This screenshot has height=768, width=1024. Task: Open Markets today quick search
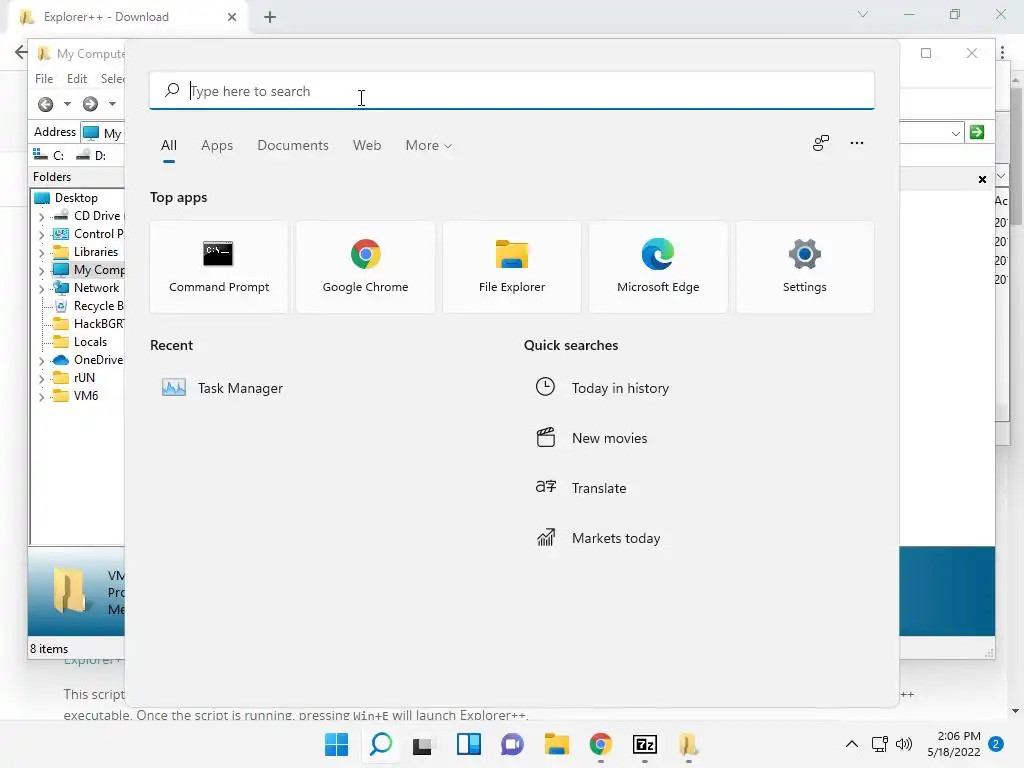(598, 538)
